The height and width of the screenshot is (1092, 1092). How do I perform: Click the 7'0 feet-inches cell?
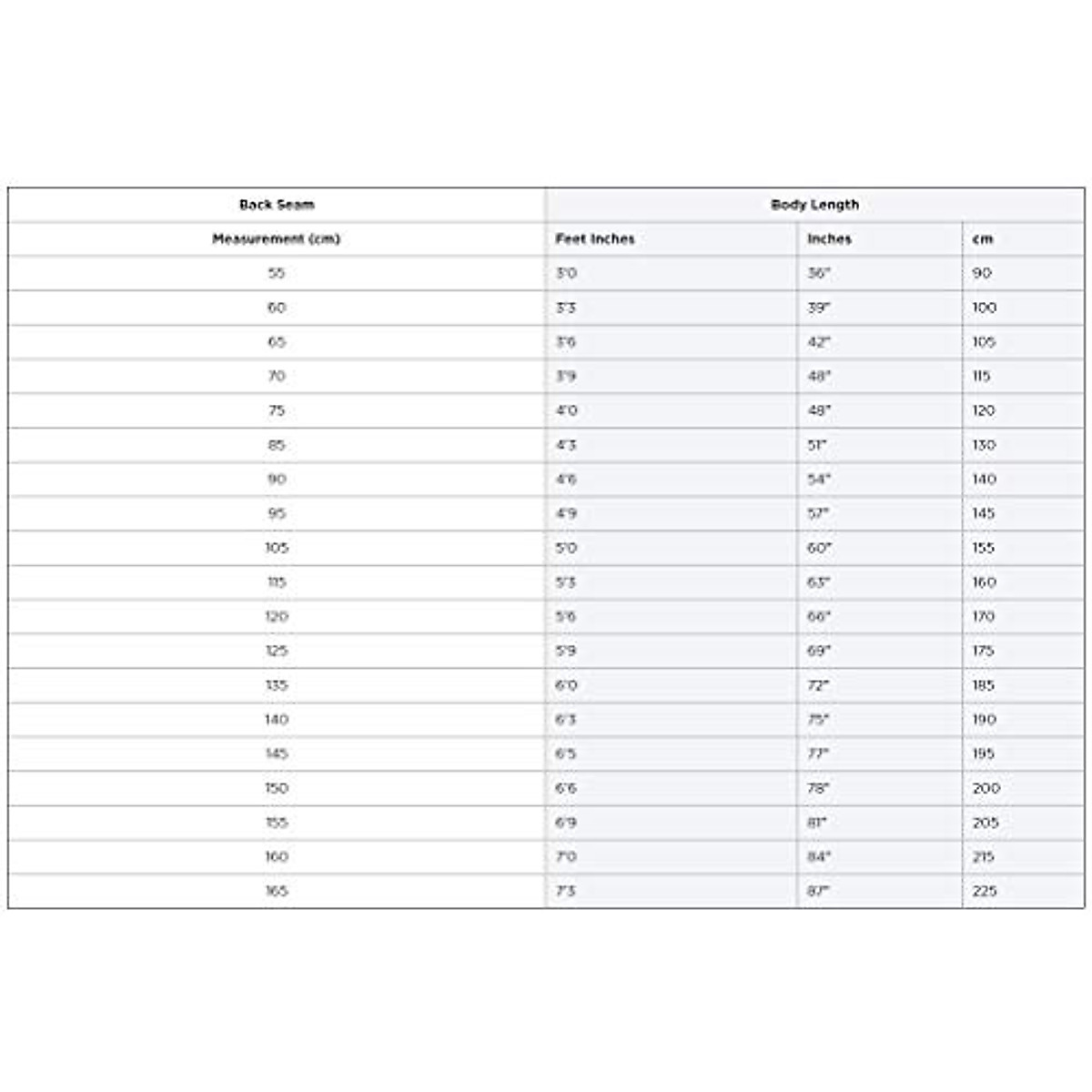[x=566, y=856]
